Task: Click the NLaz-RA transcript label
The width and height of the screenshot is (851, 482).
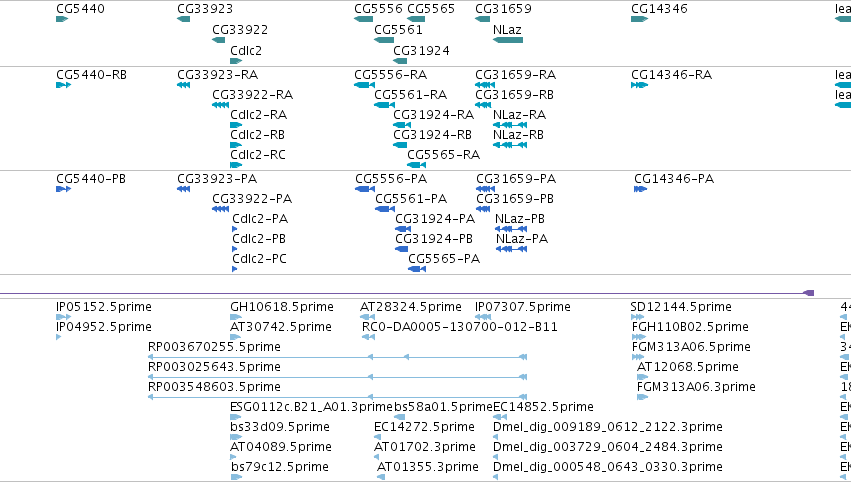Action: pyautogui.click(x=519, y=115)
